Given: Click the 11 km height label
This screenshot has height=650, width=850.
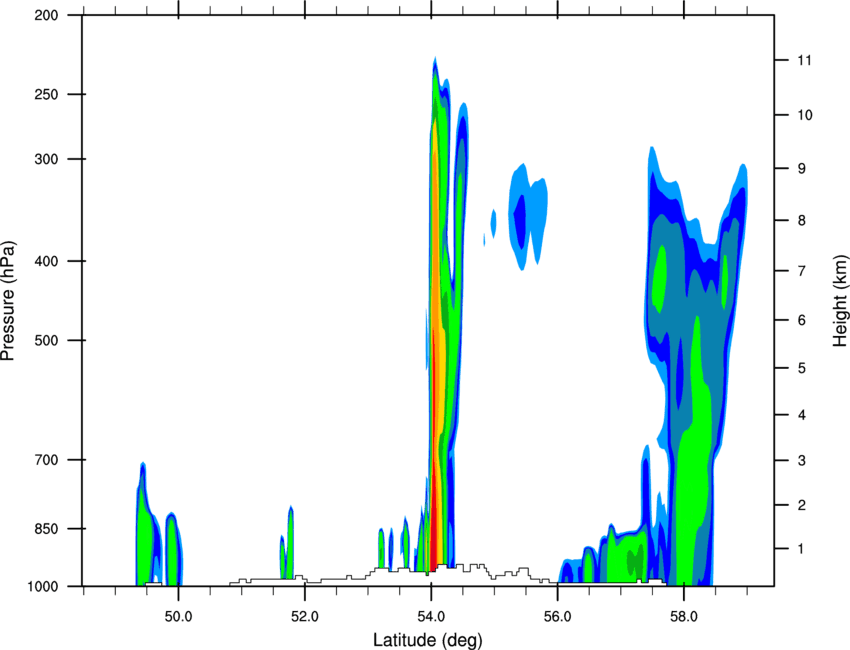Looking at the screenshot, I should coord(805,60).
